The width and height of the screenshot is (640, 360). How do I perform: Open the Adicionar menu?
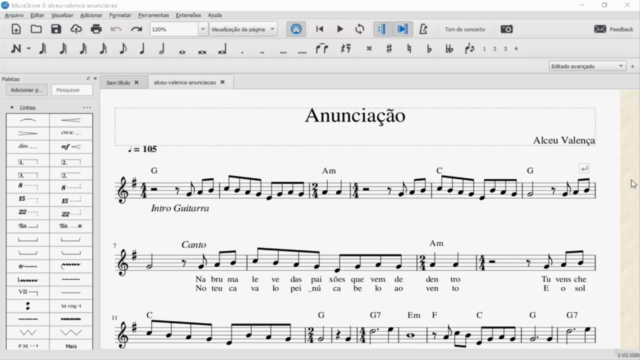coord(91,15)
